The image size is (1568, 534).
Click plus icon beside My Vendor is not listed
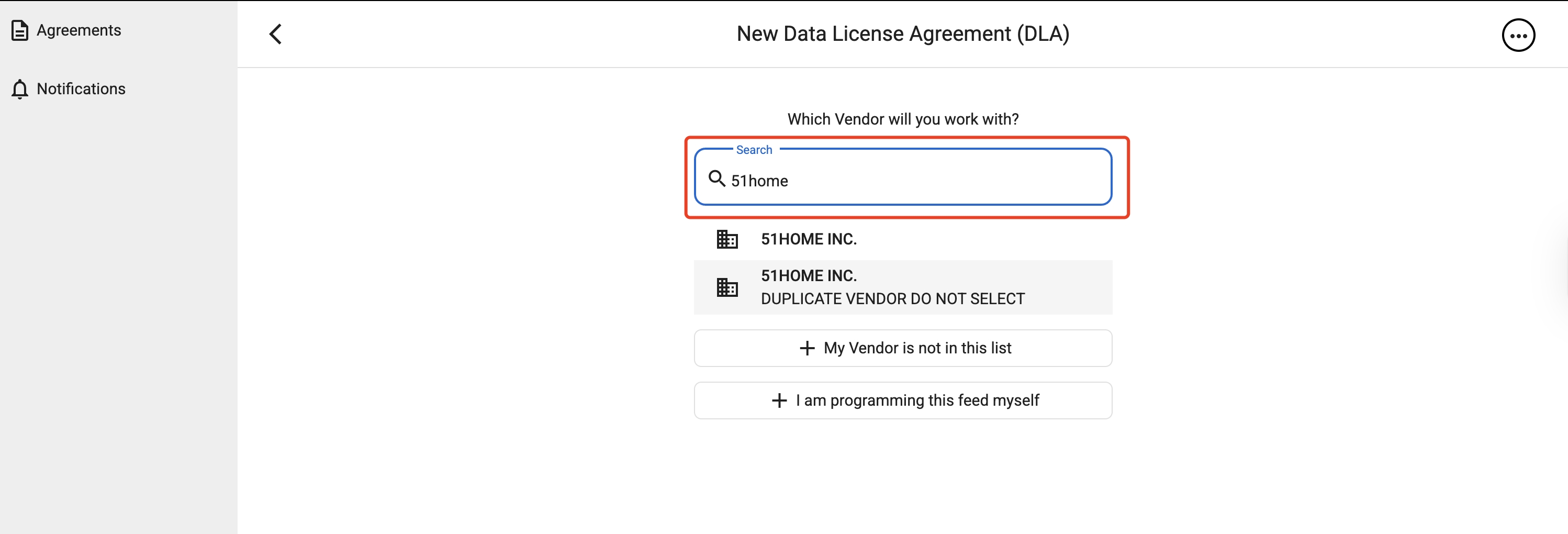(x=807, y=348)
